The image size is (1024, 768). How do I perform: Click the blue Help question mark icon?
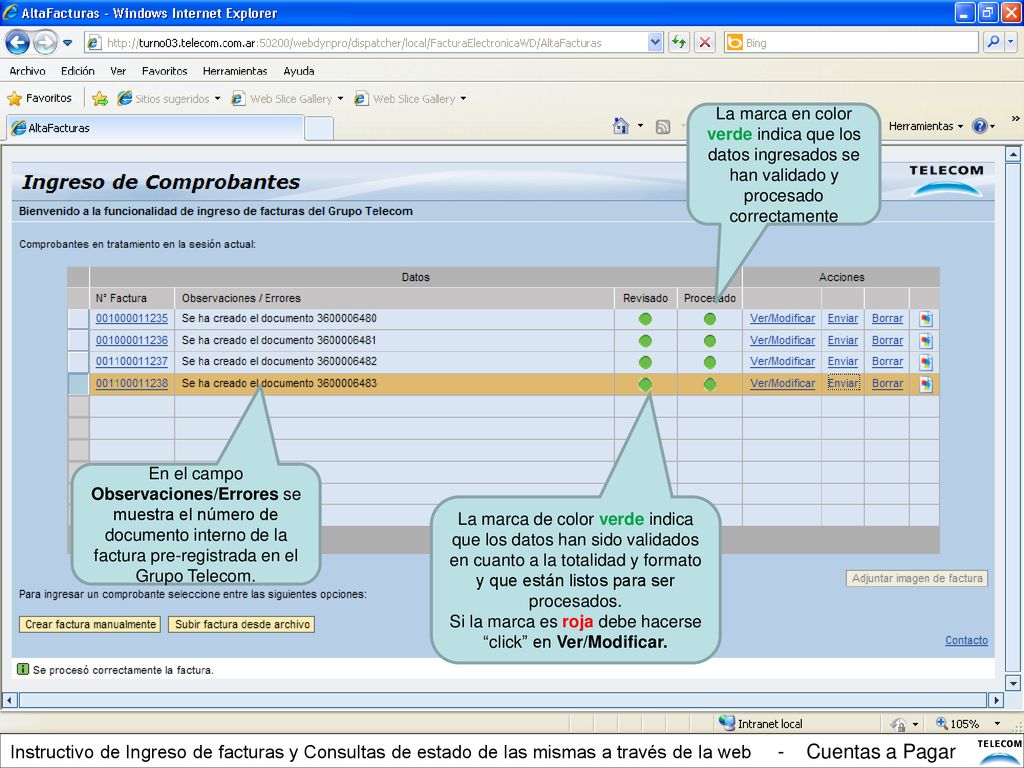click(980, 126)
